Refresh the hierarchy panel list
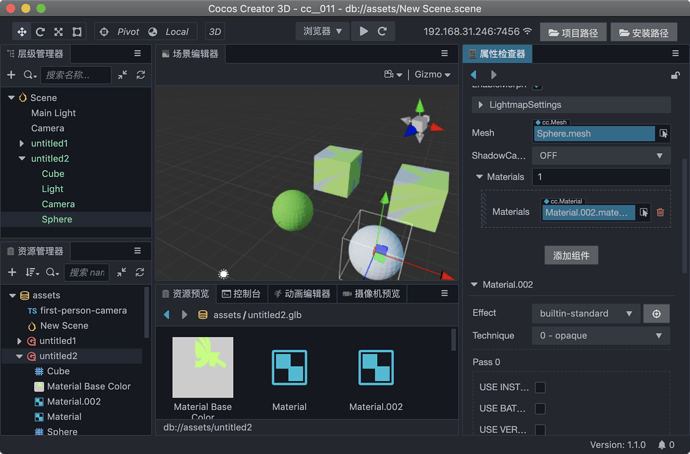This screenshot has height=454, width=690. [140, 75]
